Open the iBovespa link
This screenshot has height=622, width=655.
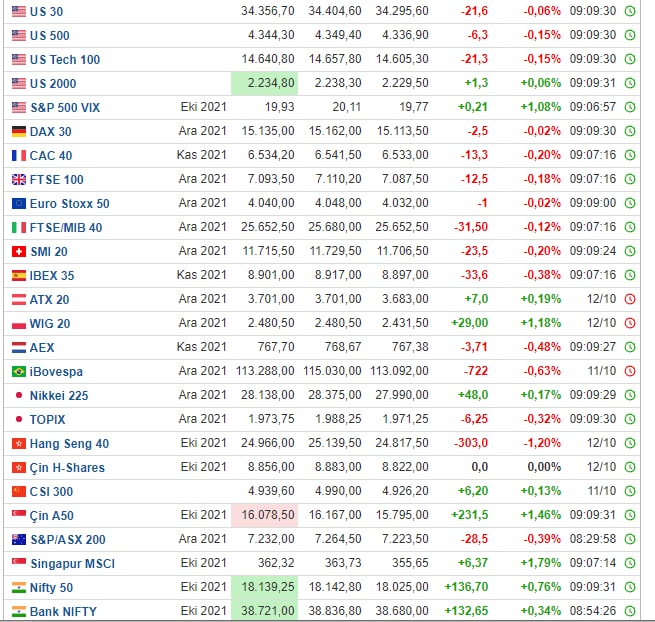56,372
